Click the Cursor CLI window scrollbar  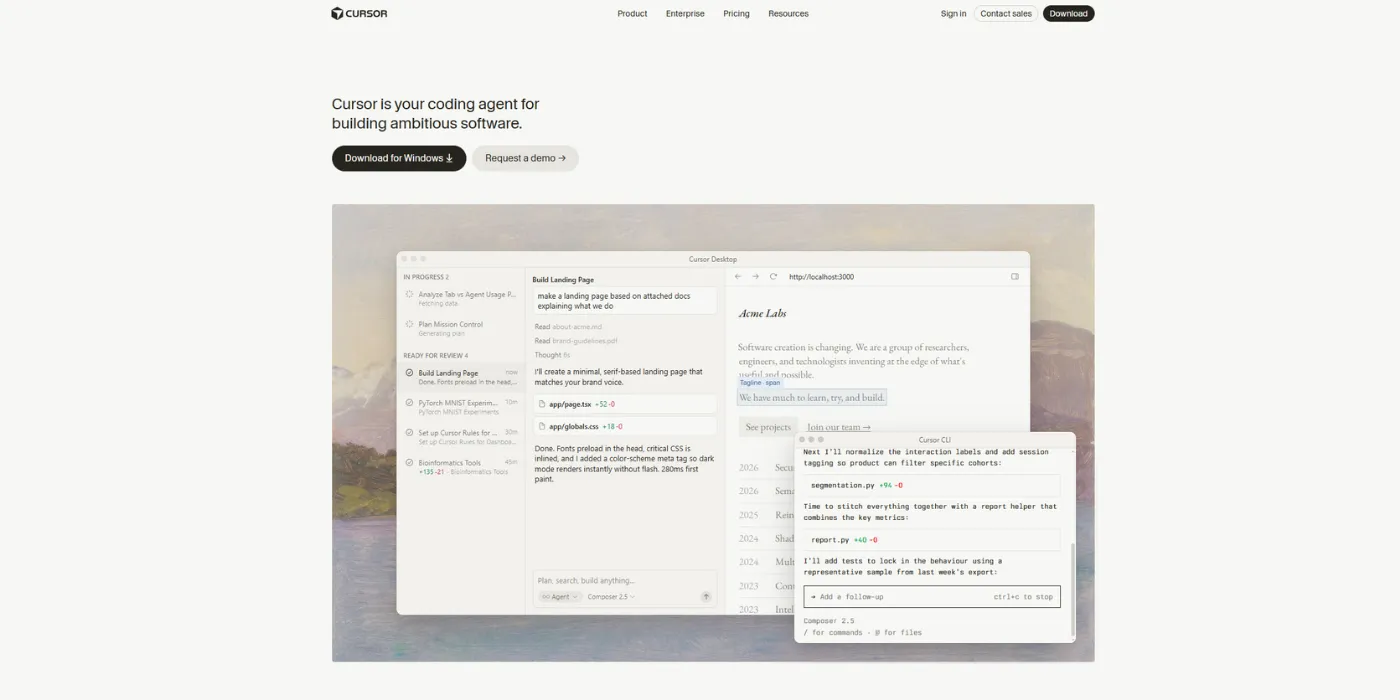(x=1072, y=590)
